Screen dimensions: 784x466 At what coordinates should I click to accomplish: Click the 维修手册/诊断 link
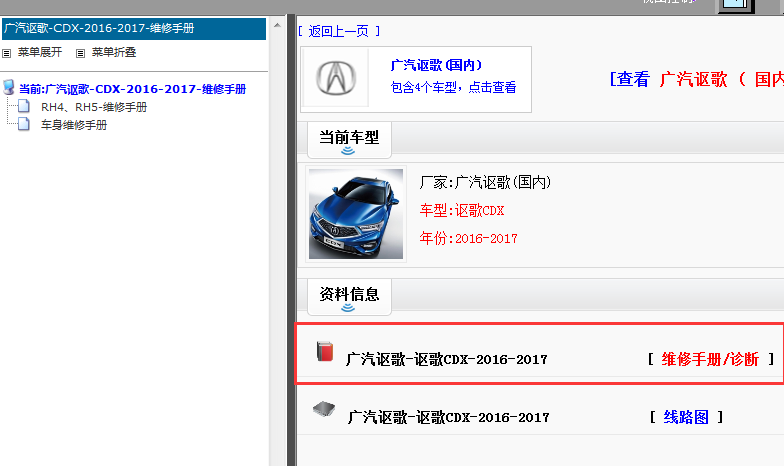tap(710, 359)
